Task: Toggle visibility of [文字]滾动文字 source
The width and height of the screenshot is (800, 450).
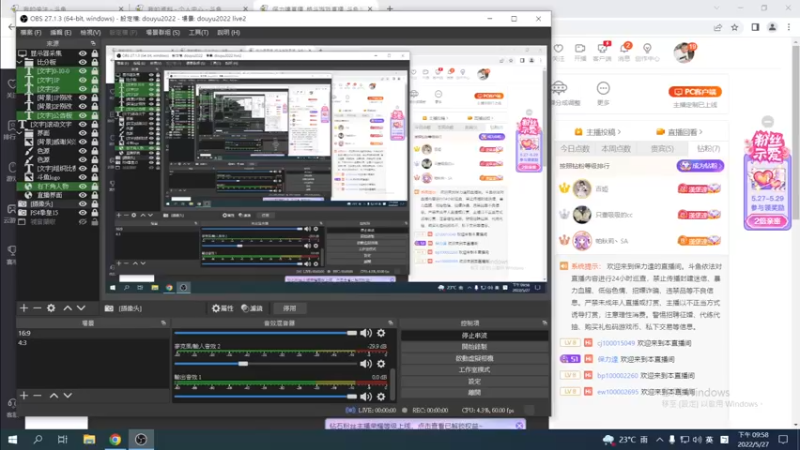Action: tap(82, 124)
